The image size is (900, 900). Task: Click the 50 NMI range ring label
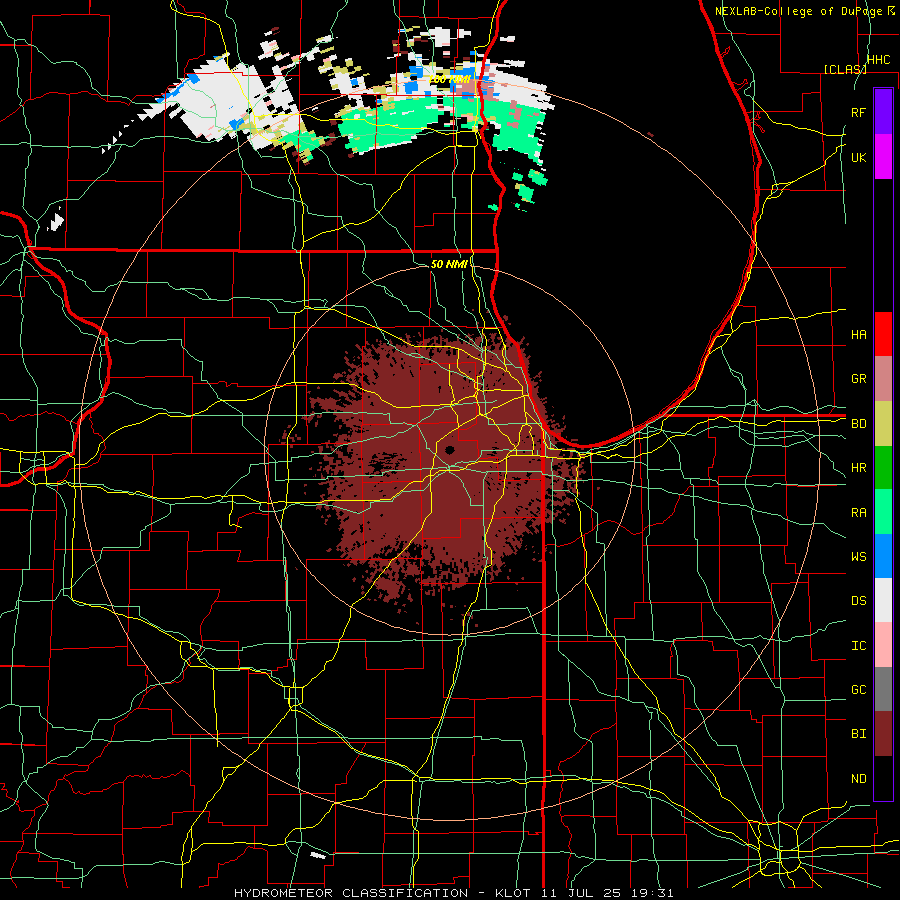(449, 264)
